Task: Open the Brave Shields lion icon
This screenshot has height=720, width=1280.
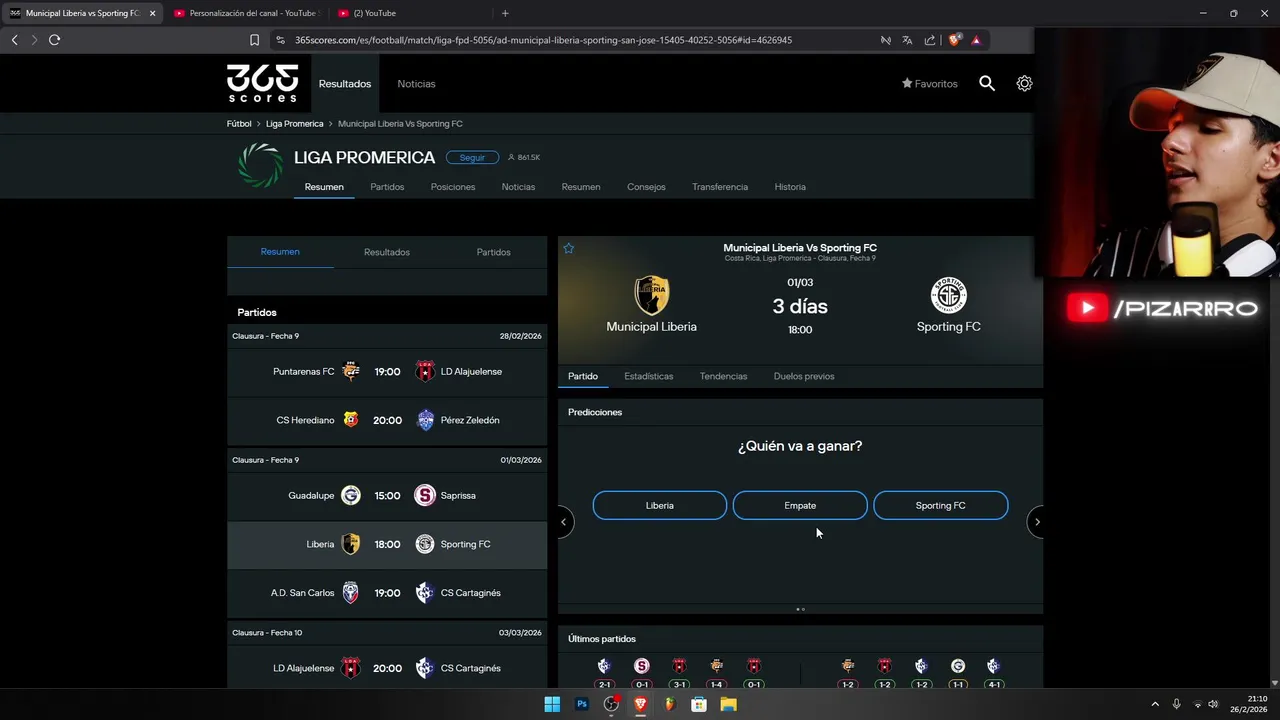Action: [954, 40]
